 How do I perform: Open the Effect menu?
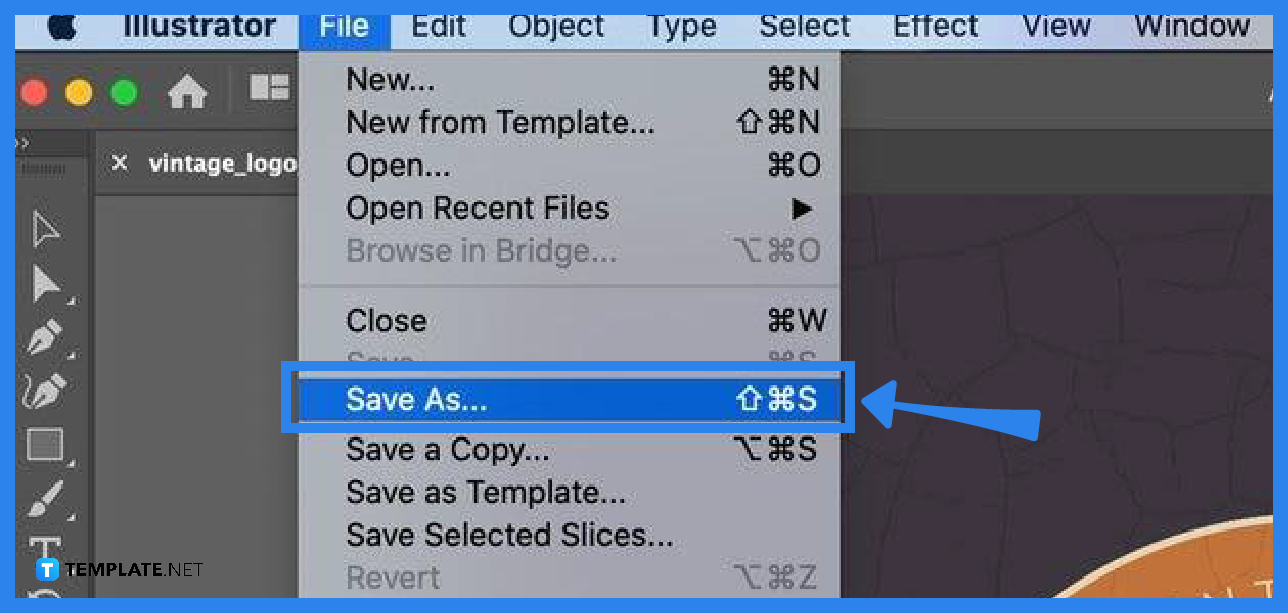[935, 26]
